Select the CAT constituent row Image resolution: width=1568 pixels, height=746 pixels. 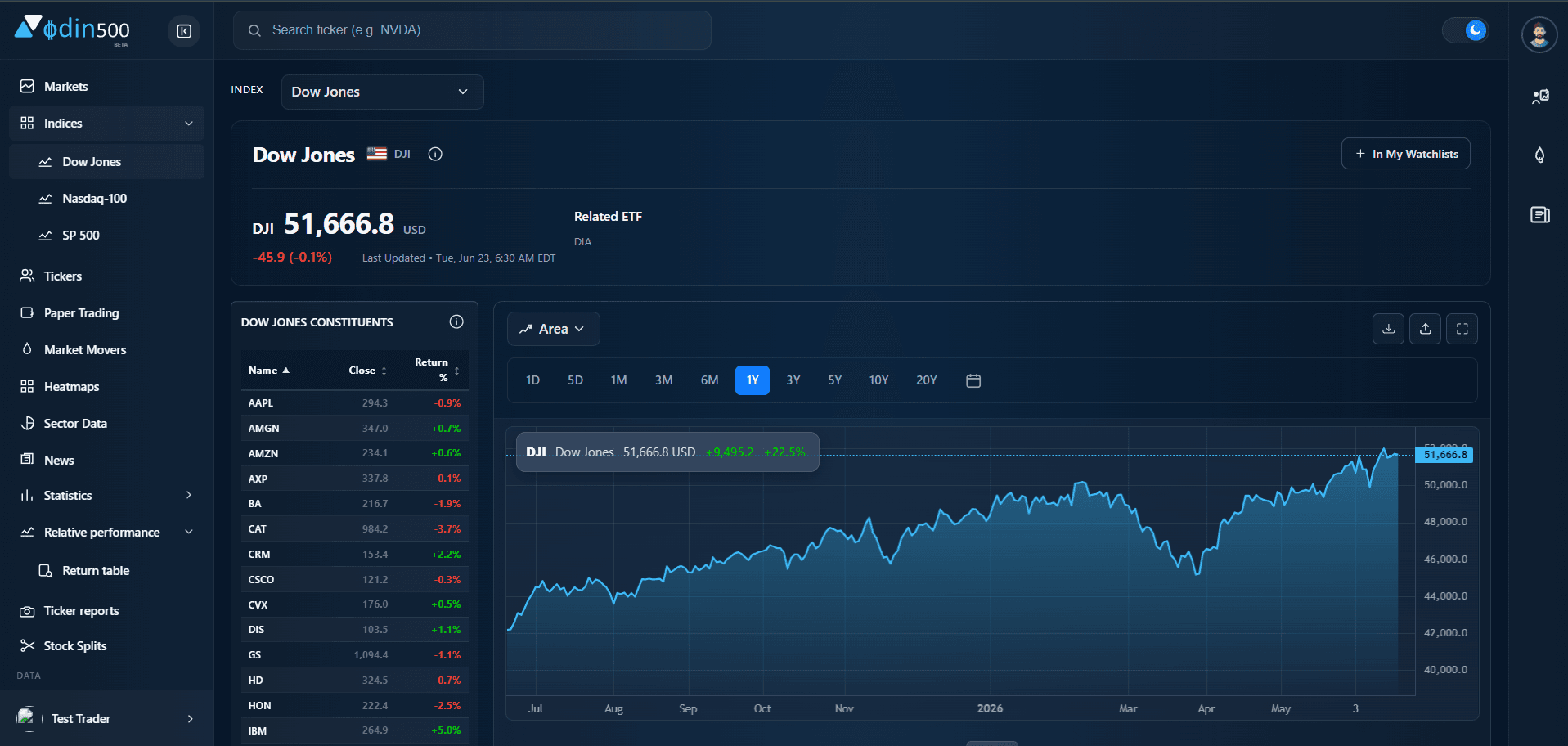(355, 528)
